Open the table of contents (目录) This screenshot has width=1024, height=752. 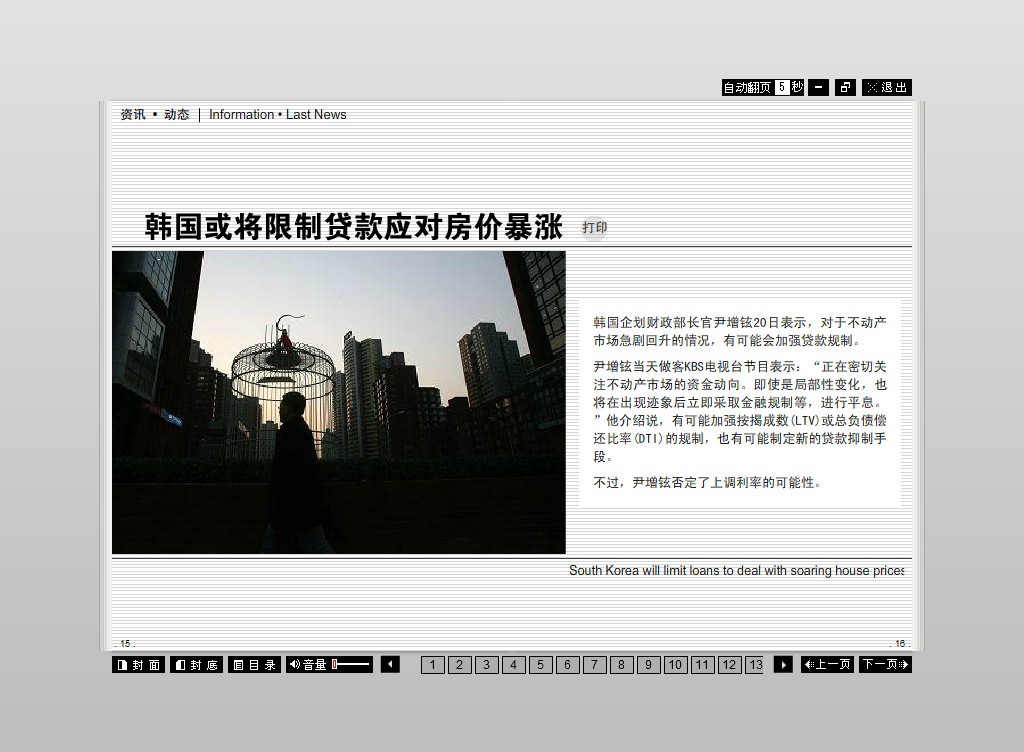tap(255, 665)
